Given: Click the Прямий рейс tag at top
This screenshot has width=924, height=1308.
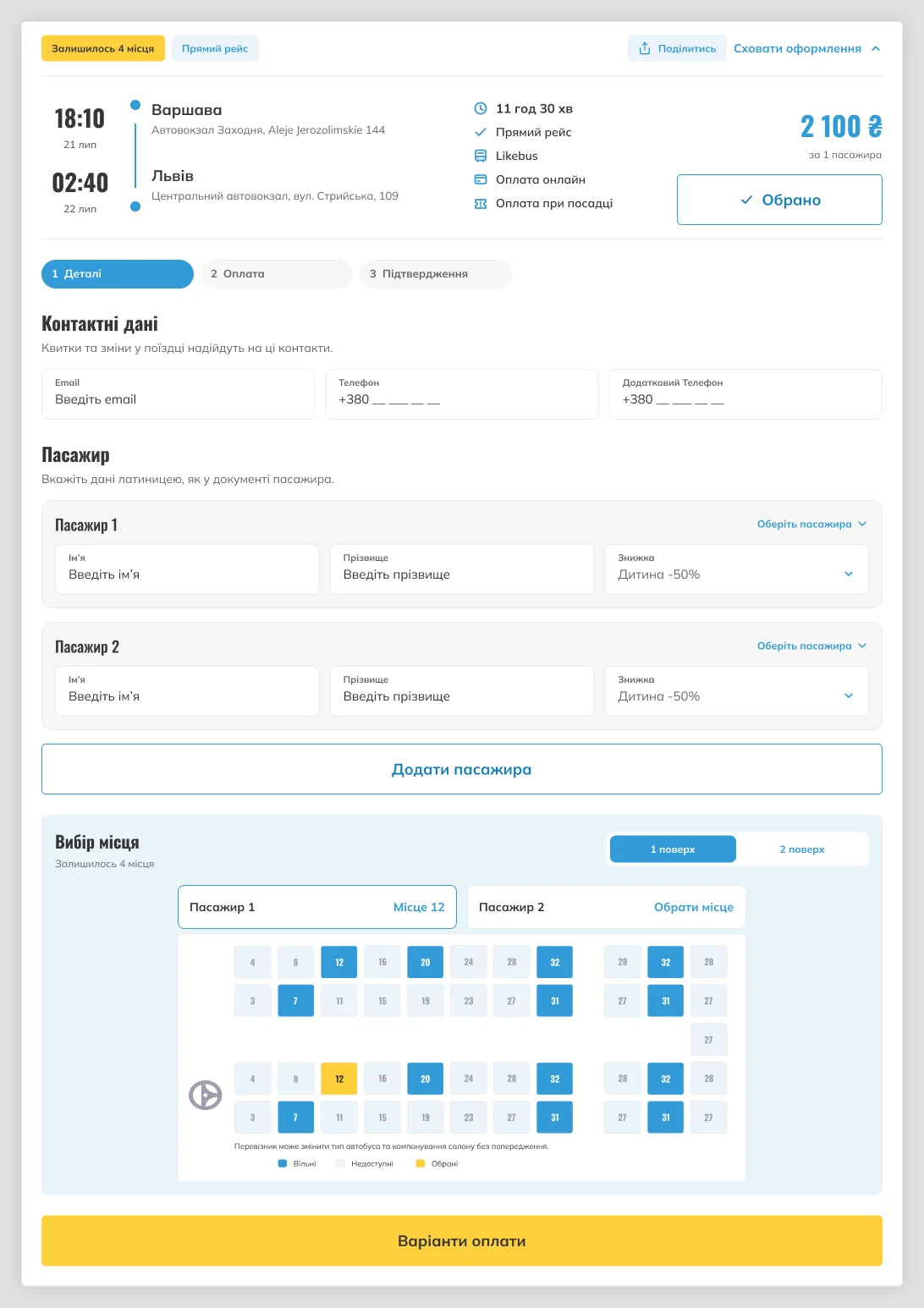Looking at the screenshot, I should click(215, 48).
